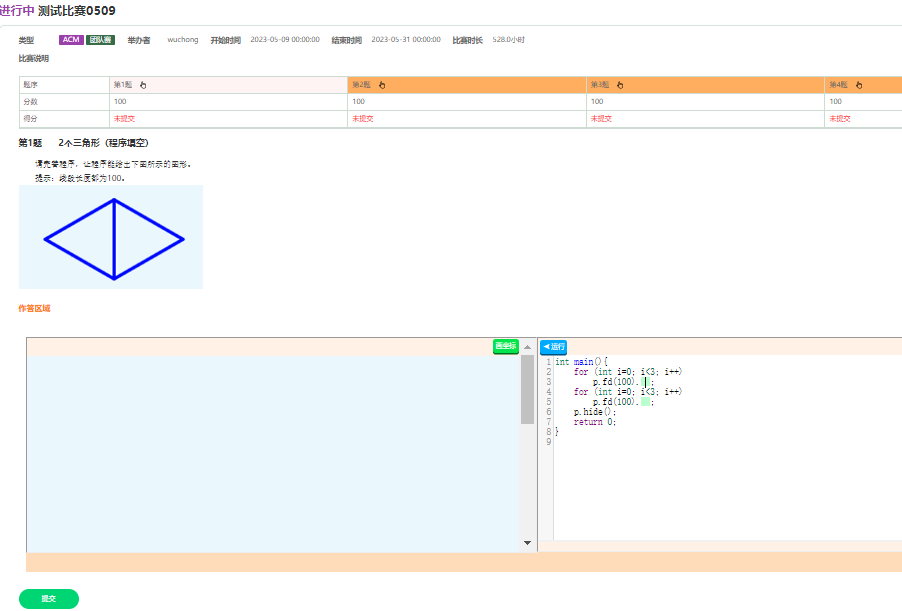Click the organizer name wuchong
902x611 pixels.
pyautogui.click(x=183, y=40)
